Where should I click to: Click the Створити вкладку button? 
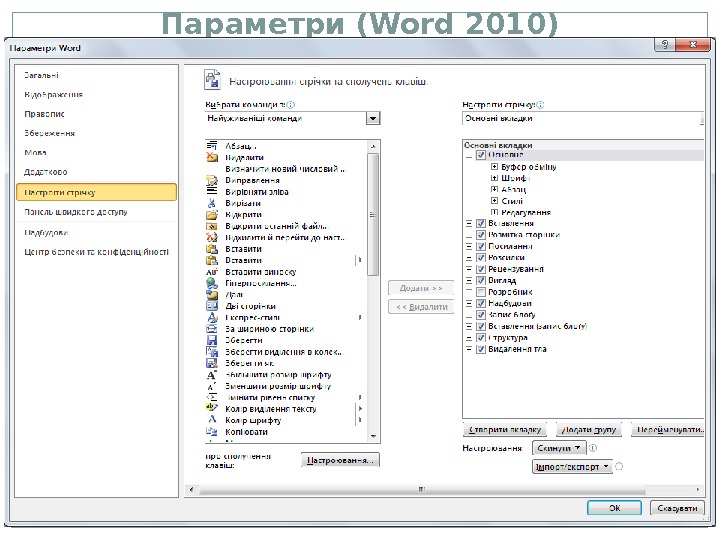(505, 430)
